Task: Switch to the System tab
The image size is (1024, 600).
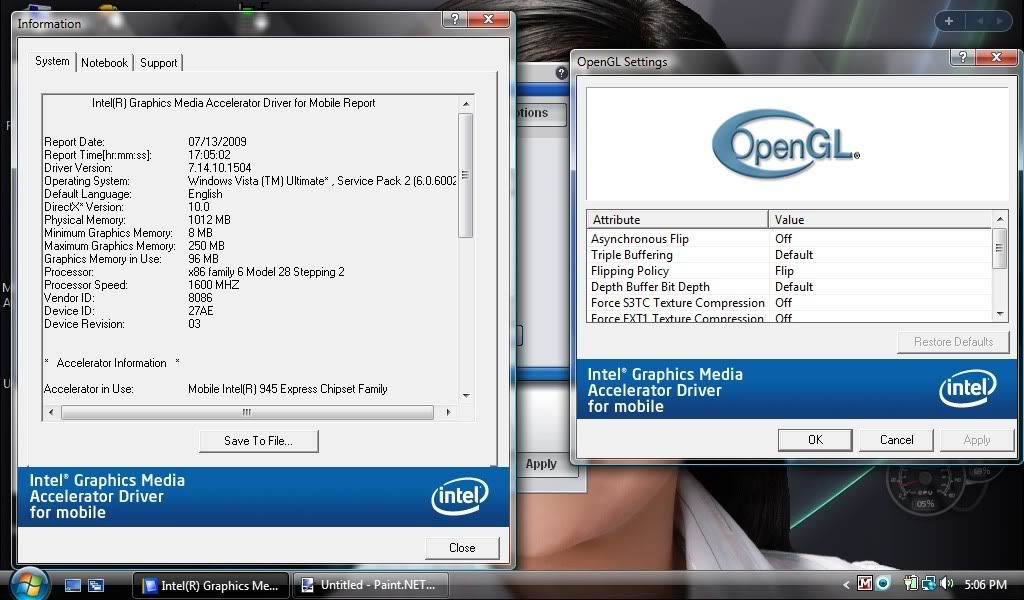Action: 52,61
